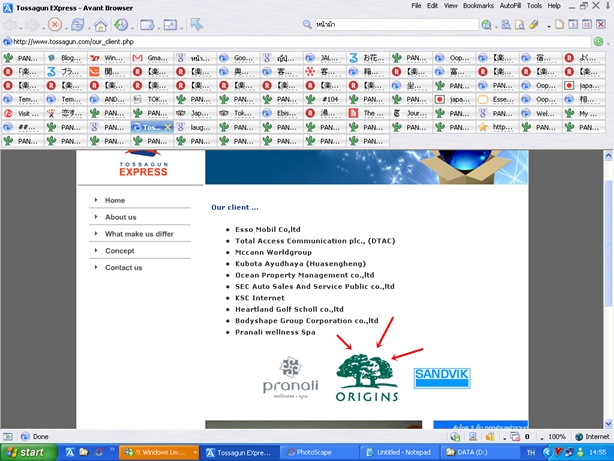Click the Full screen toolbar icon

coord(170,25)
